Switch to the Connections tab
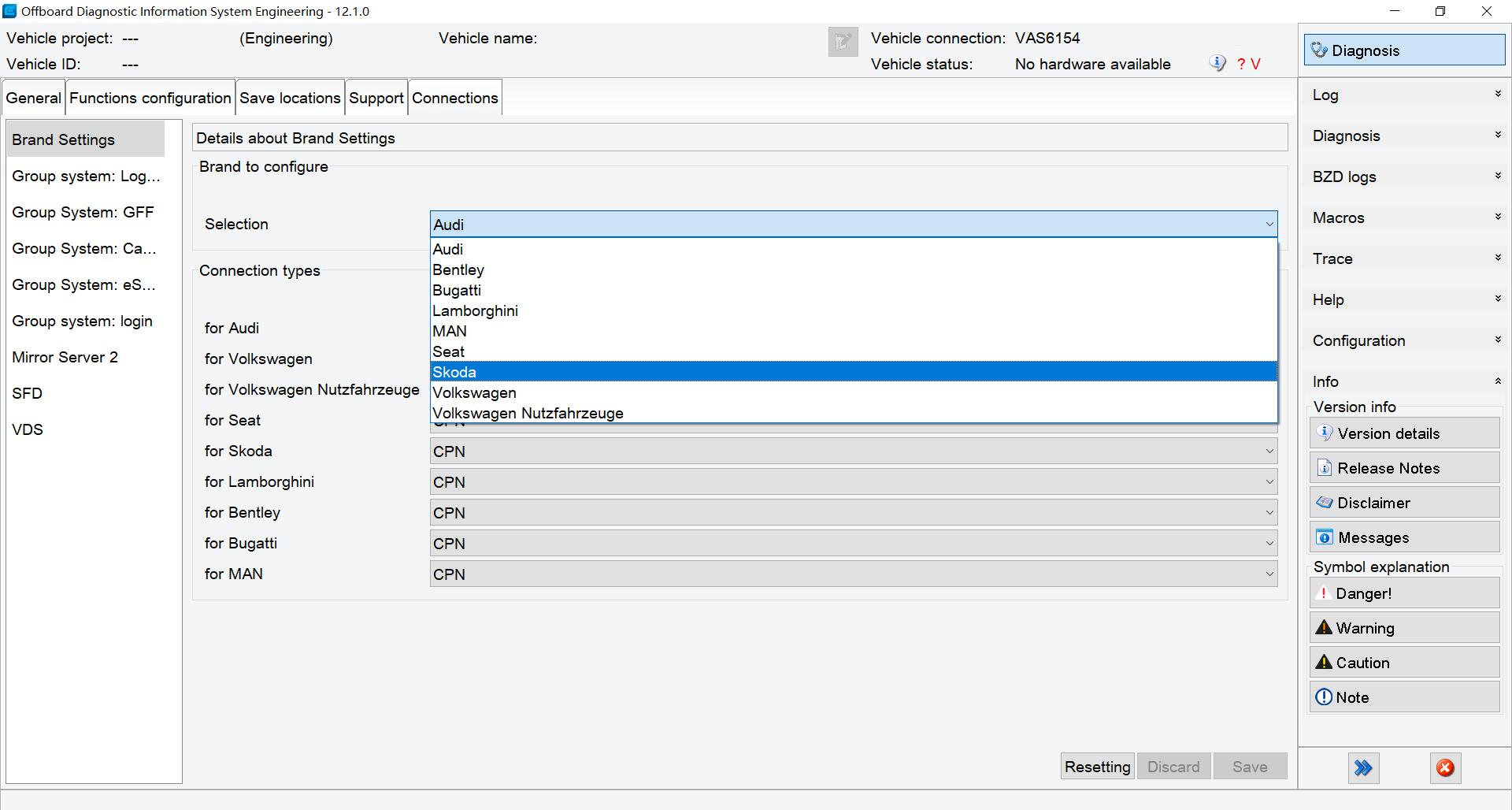Screen dimensions: 1512x810 point(454,98)
